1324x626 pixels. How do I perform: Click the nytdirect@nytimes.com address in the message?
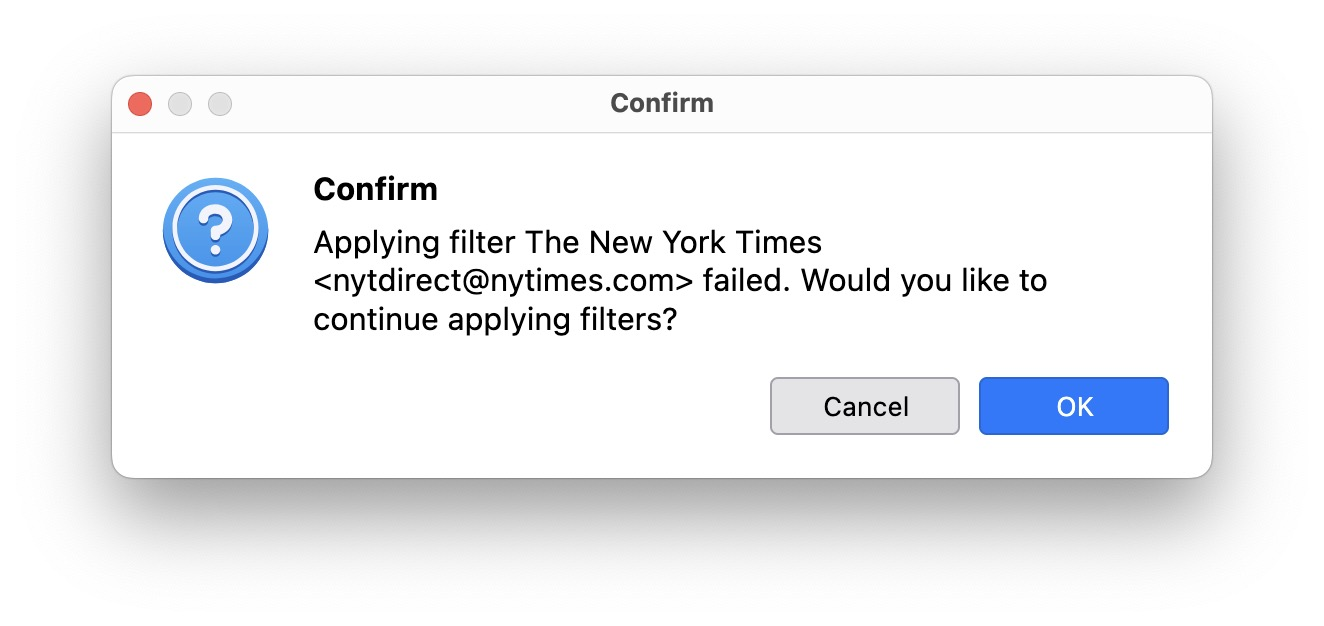tap(503, 282)
